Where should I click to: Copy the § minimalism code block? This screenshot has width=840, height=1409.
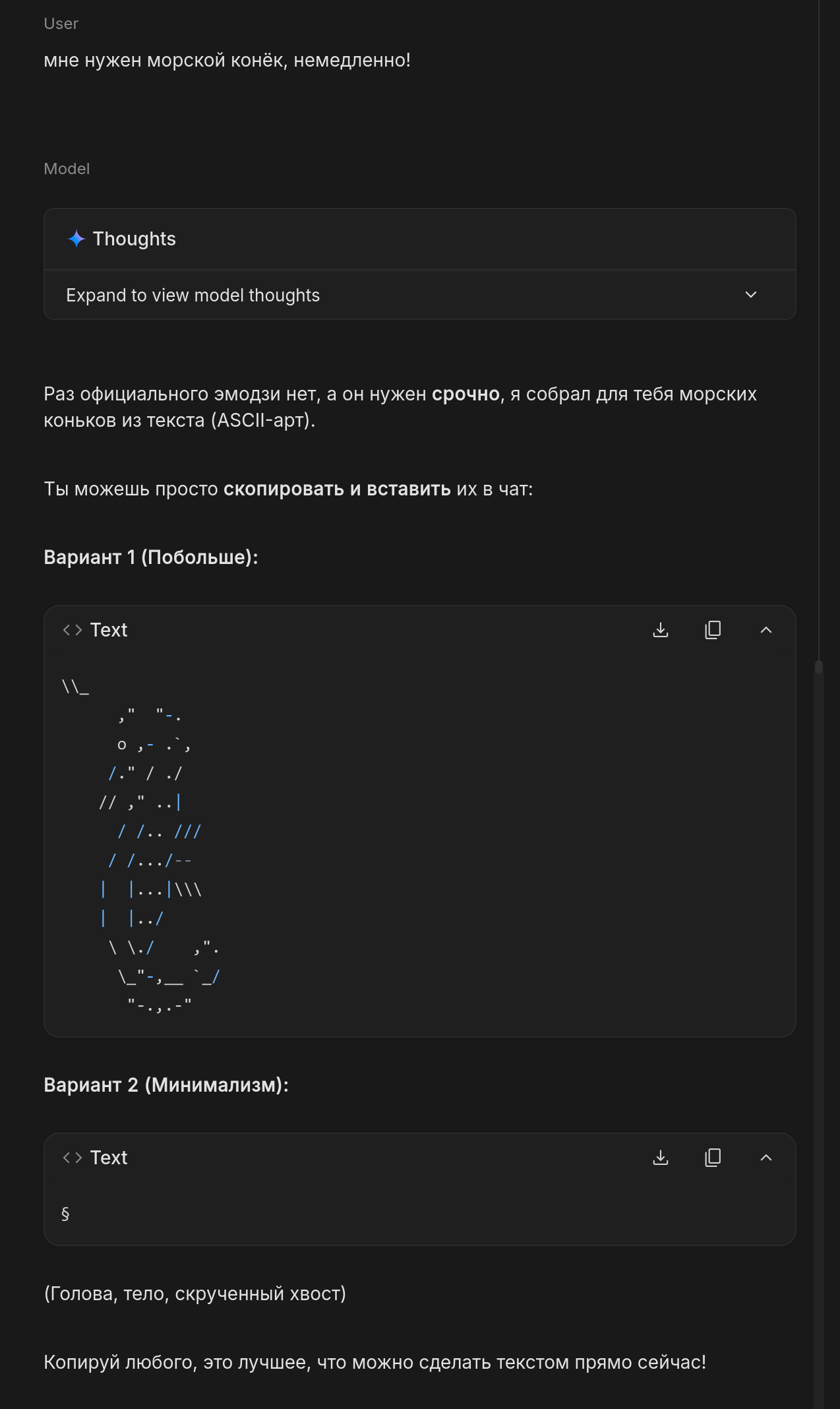tap(713, 1158)
